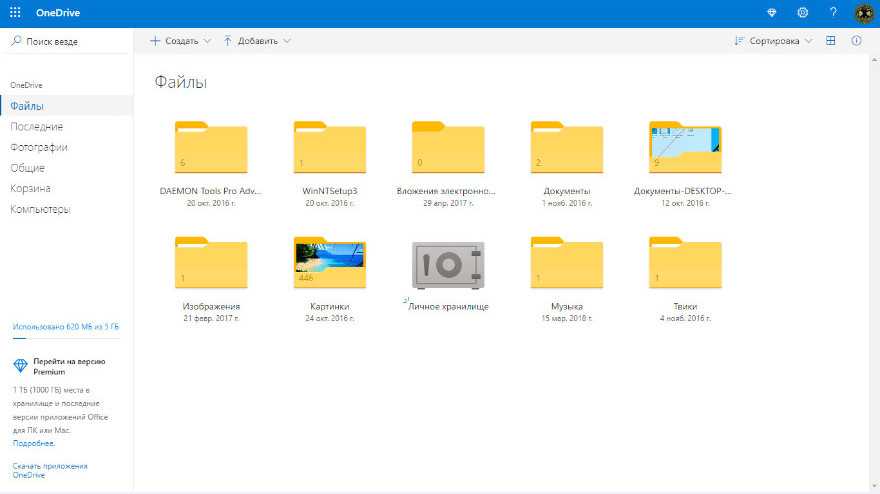Screen dimensions: 880x494
Task: Open the account profile avatar
Action: point(865,12)
